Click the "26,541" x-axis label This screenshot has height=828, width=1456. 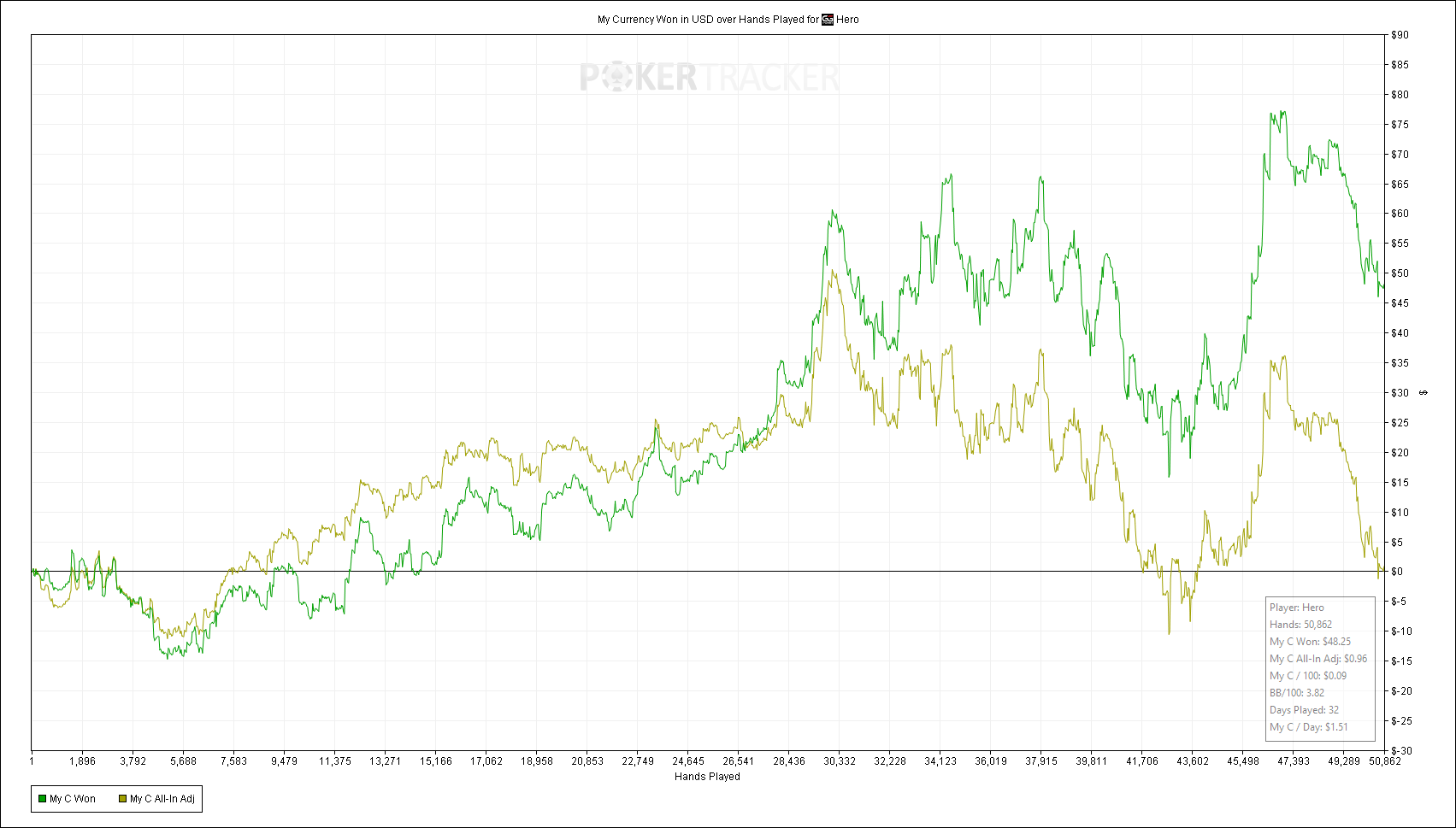739,761
